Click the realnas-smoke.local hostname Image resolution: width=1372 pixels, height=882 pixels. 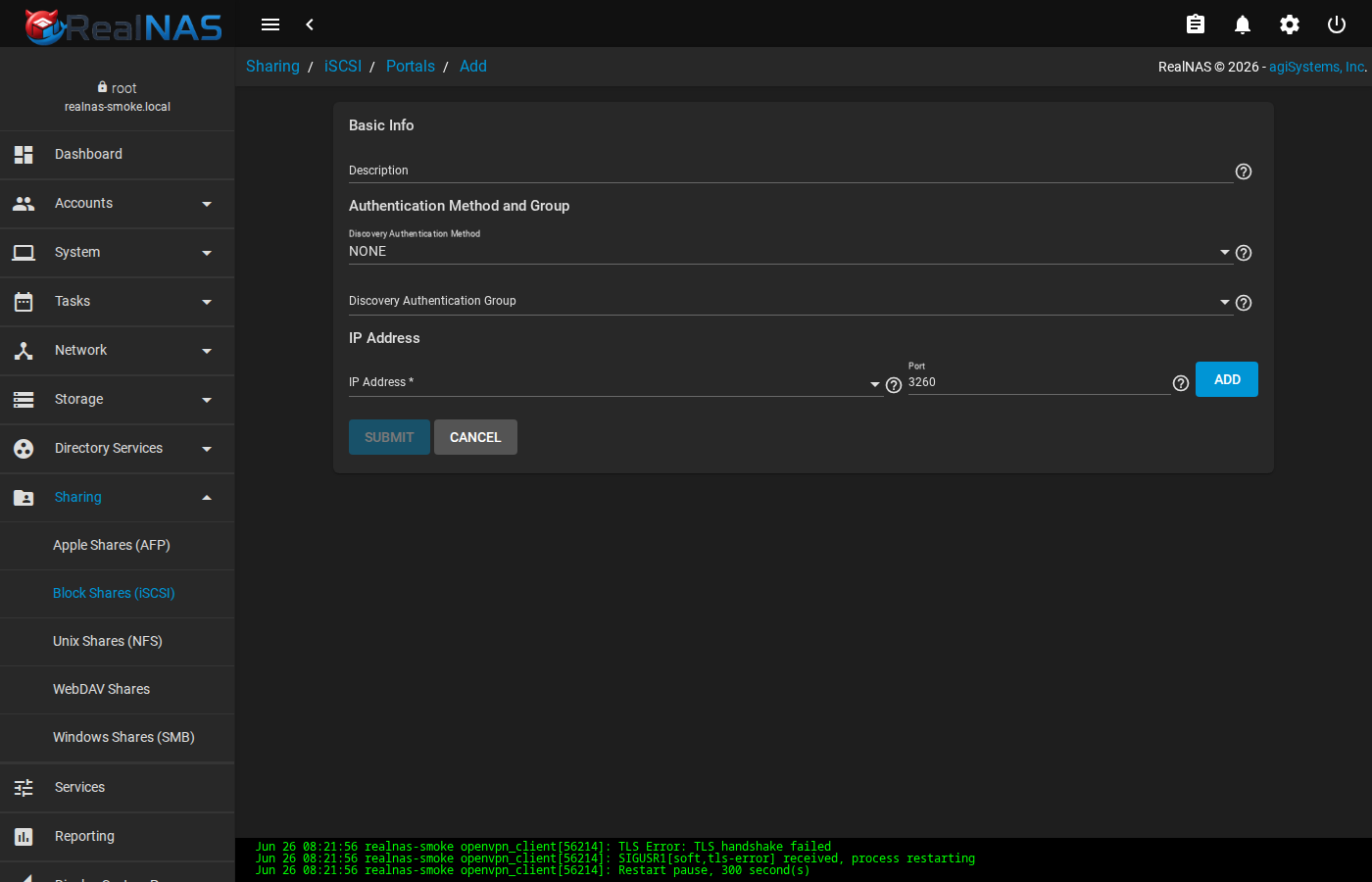[x=118, y=107]
